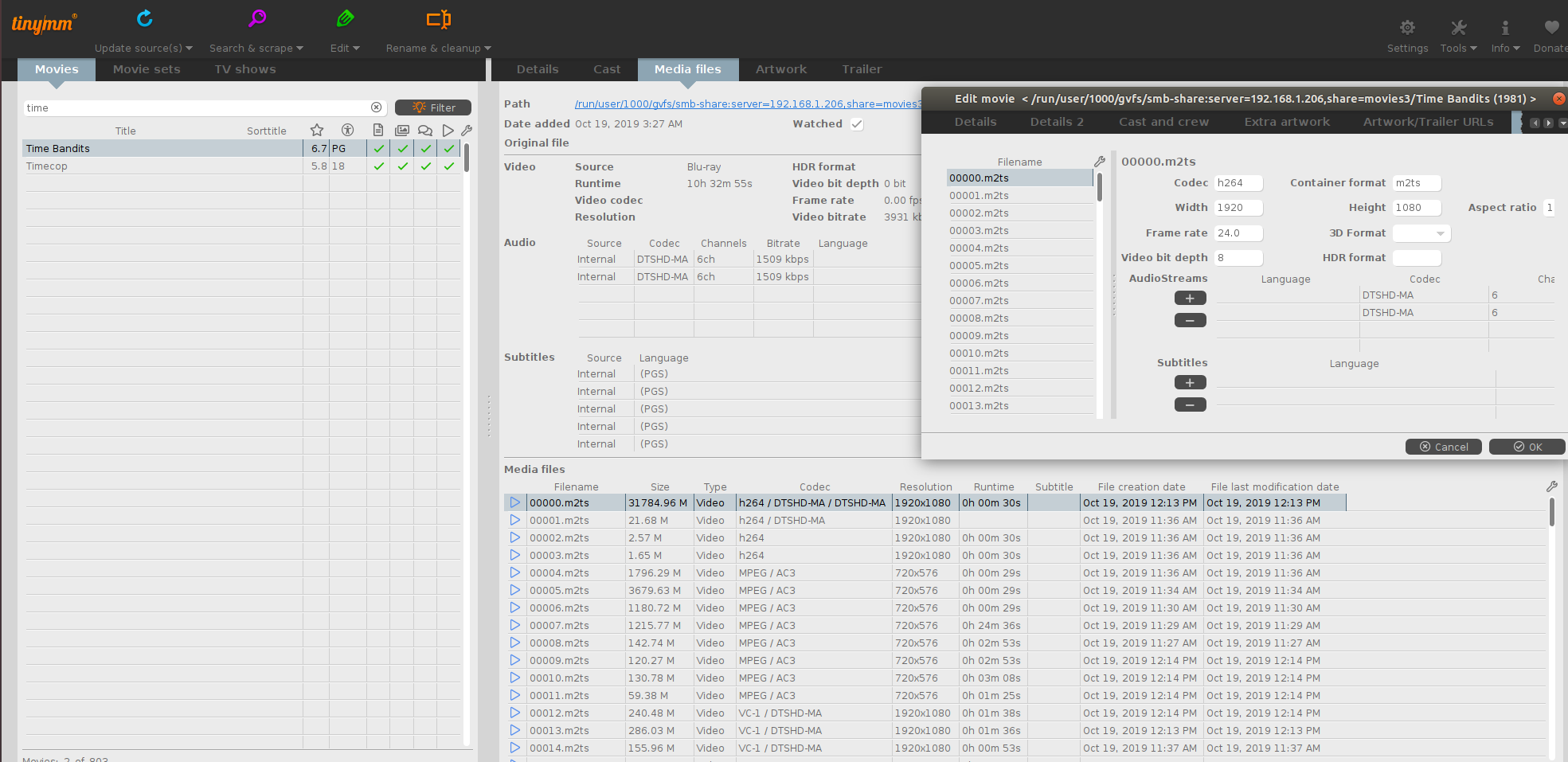Open Search & scrape dropdown menu
Screen dimensions: 1568x762
click(x=299, y=49)
